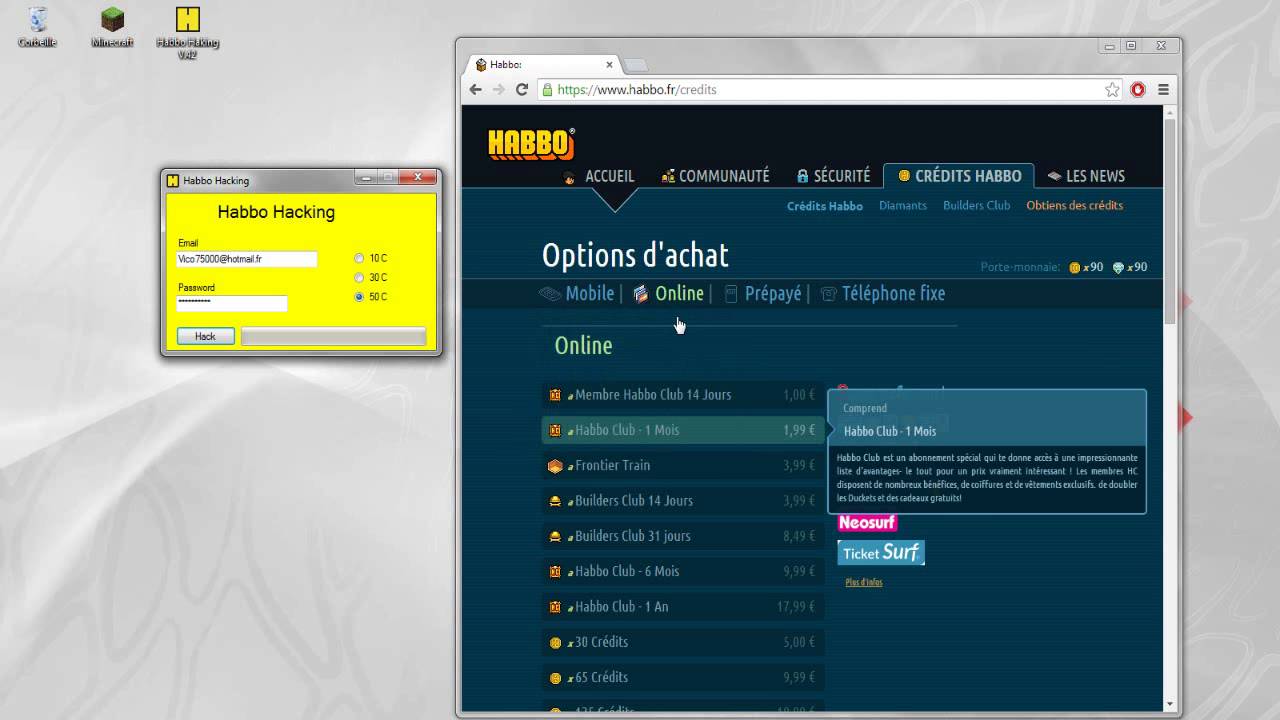
Task: Click the 65 Crédits coin icon
Action: (x=555, y=678)
